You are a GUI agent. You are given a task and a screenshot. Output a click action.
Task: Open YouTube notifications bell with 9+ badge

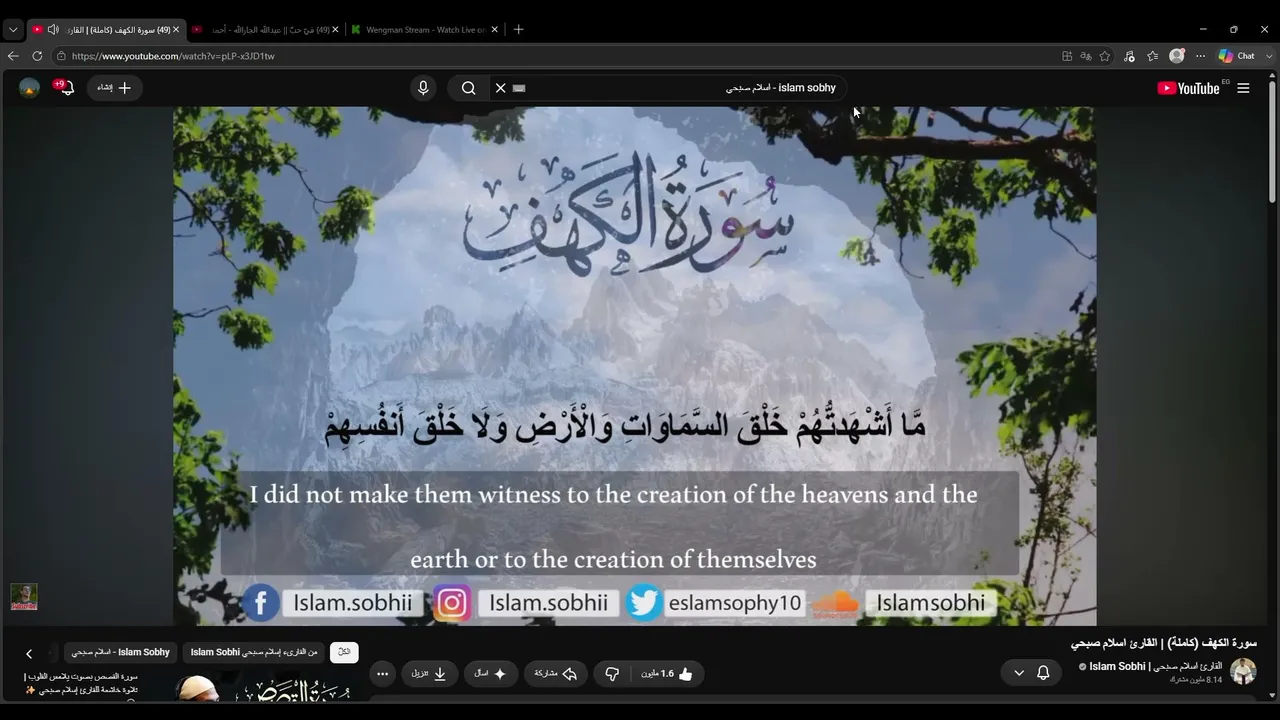click(x=66, y=88)
